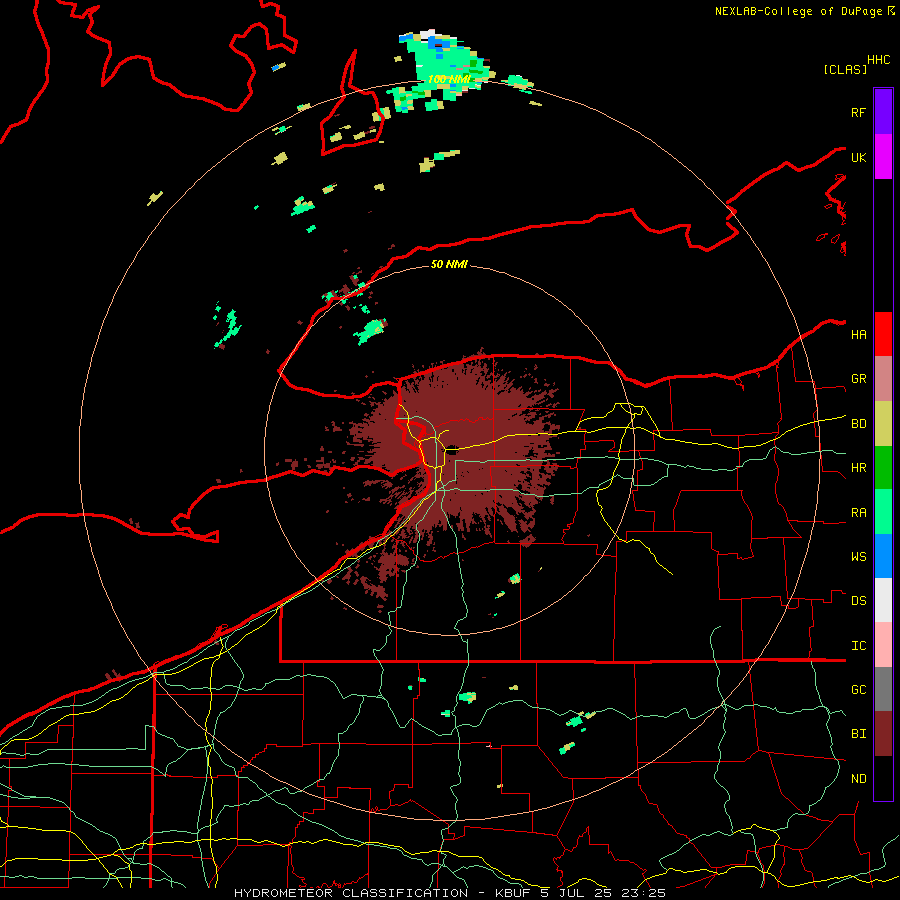The width and height of the screenshot is (900, 900).
Task: Click the '50 NMI' range ring label
Action: 449,264
